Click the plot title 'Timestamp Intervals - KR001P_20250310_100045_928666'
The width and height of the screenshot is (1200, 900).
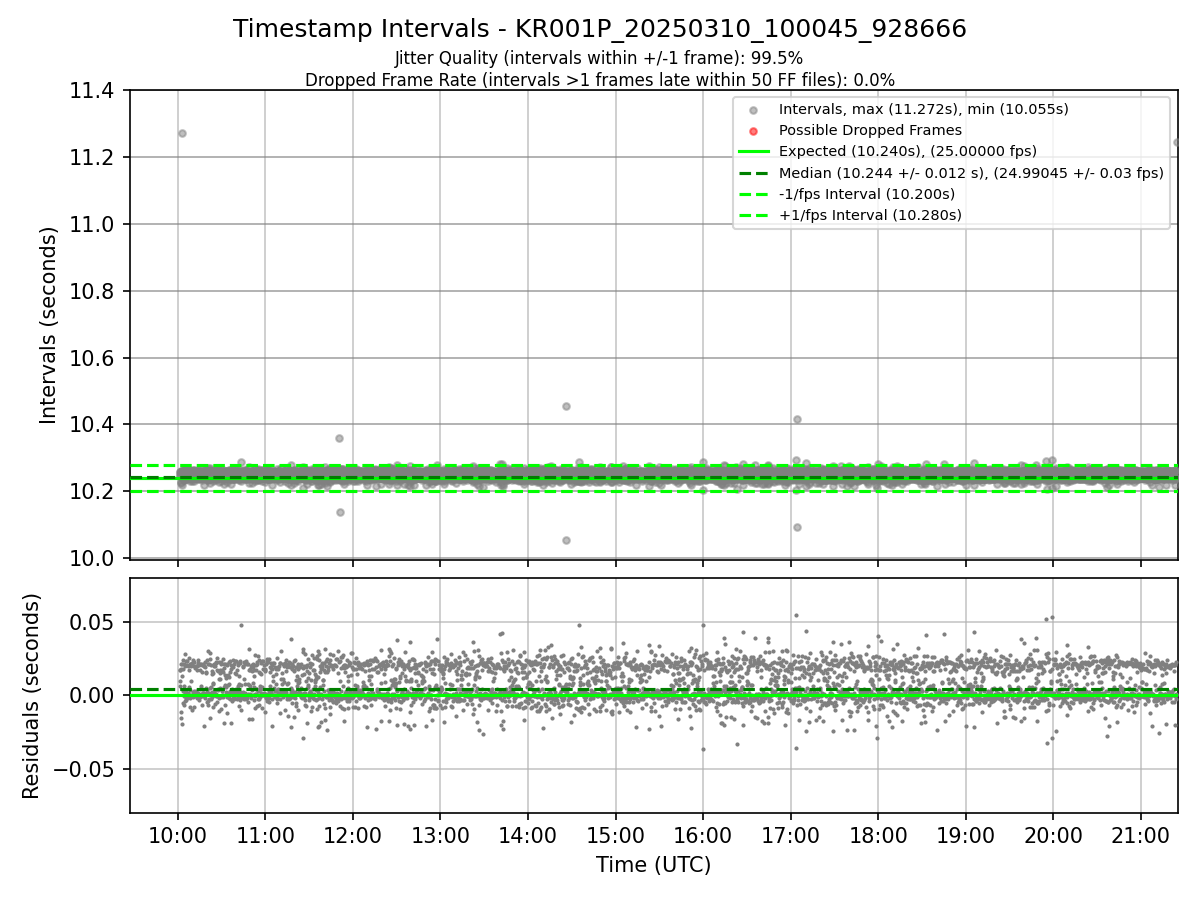600,29
